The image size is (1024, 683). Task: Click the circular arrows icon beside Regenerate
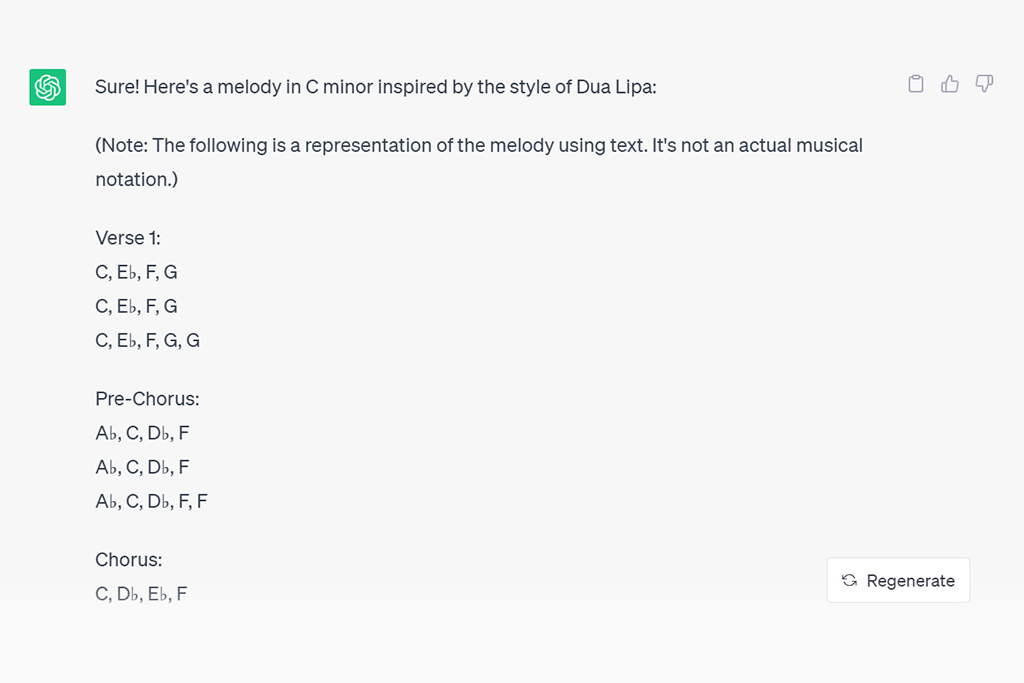pyautogui.click(x=849, y=581)
